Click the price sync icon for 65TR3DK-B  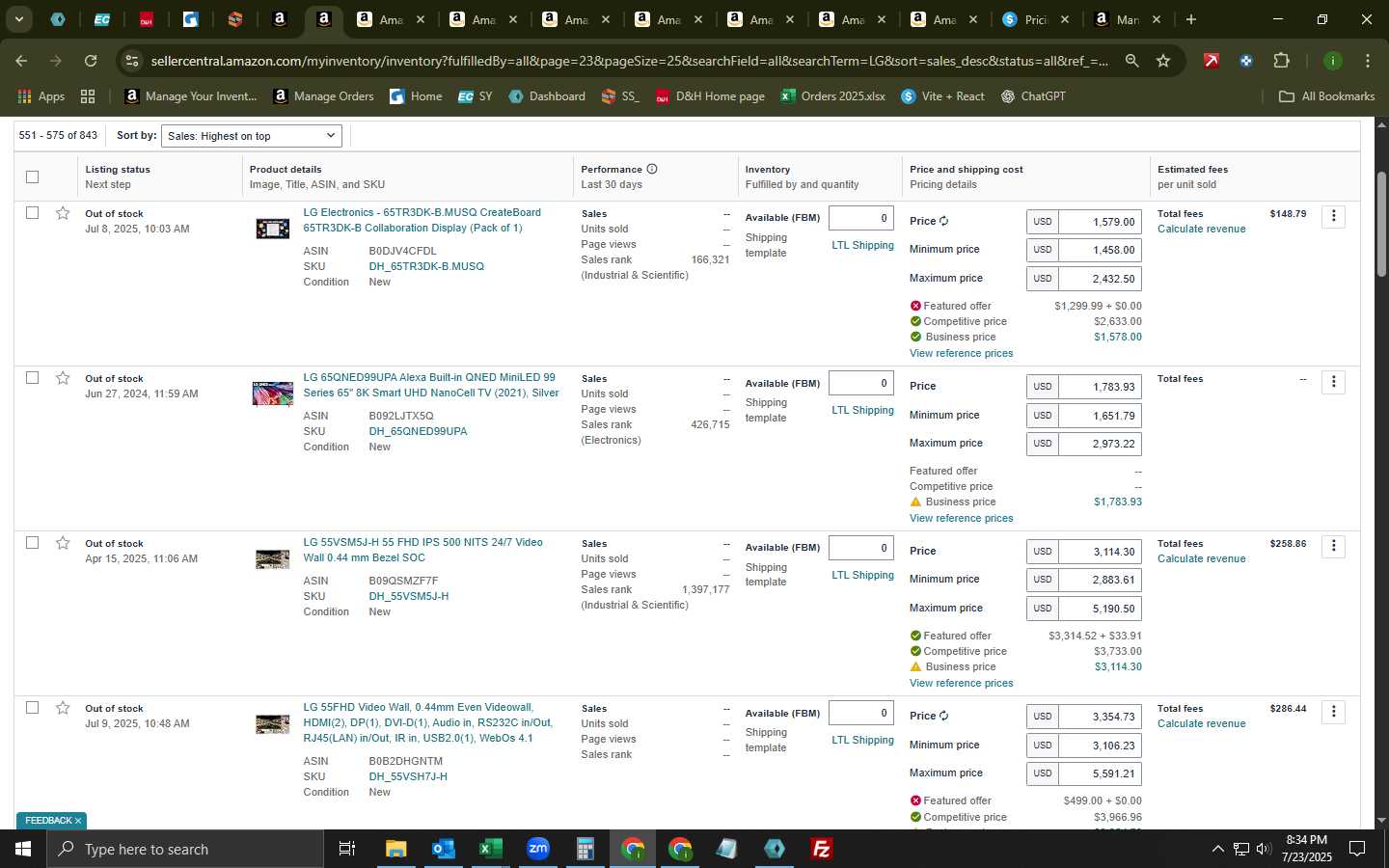tap(944, 221)
